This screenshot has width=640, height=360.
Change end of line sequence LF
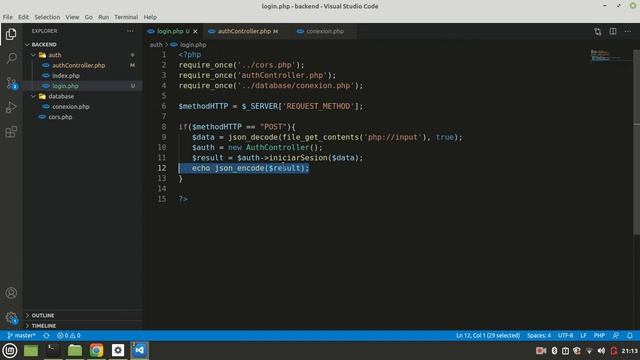tap(583, 336)
